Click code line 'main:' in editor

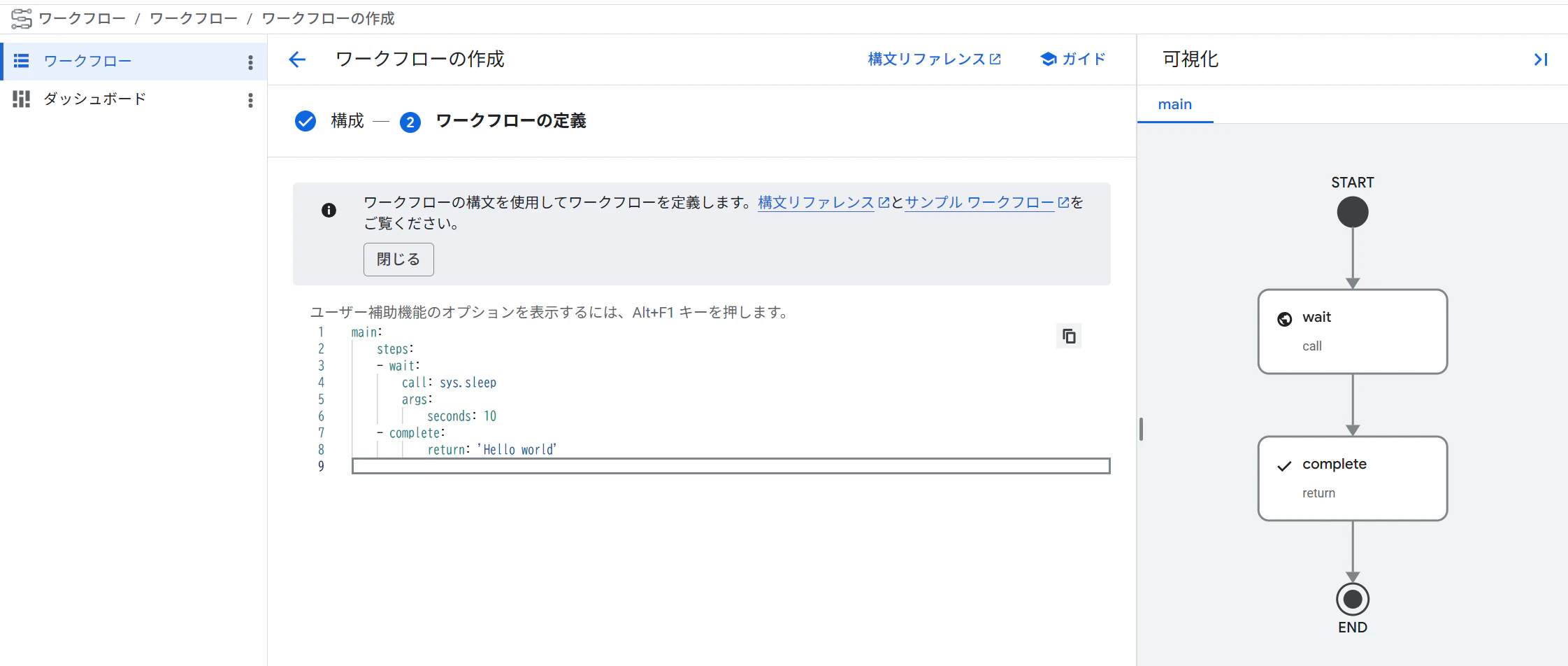click(x=367, y=332)
